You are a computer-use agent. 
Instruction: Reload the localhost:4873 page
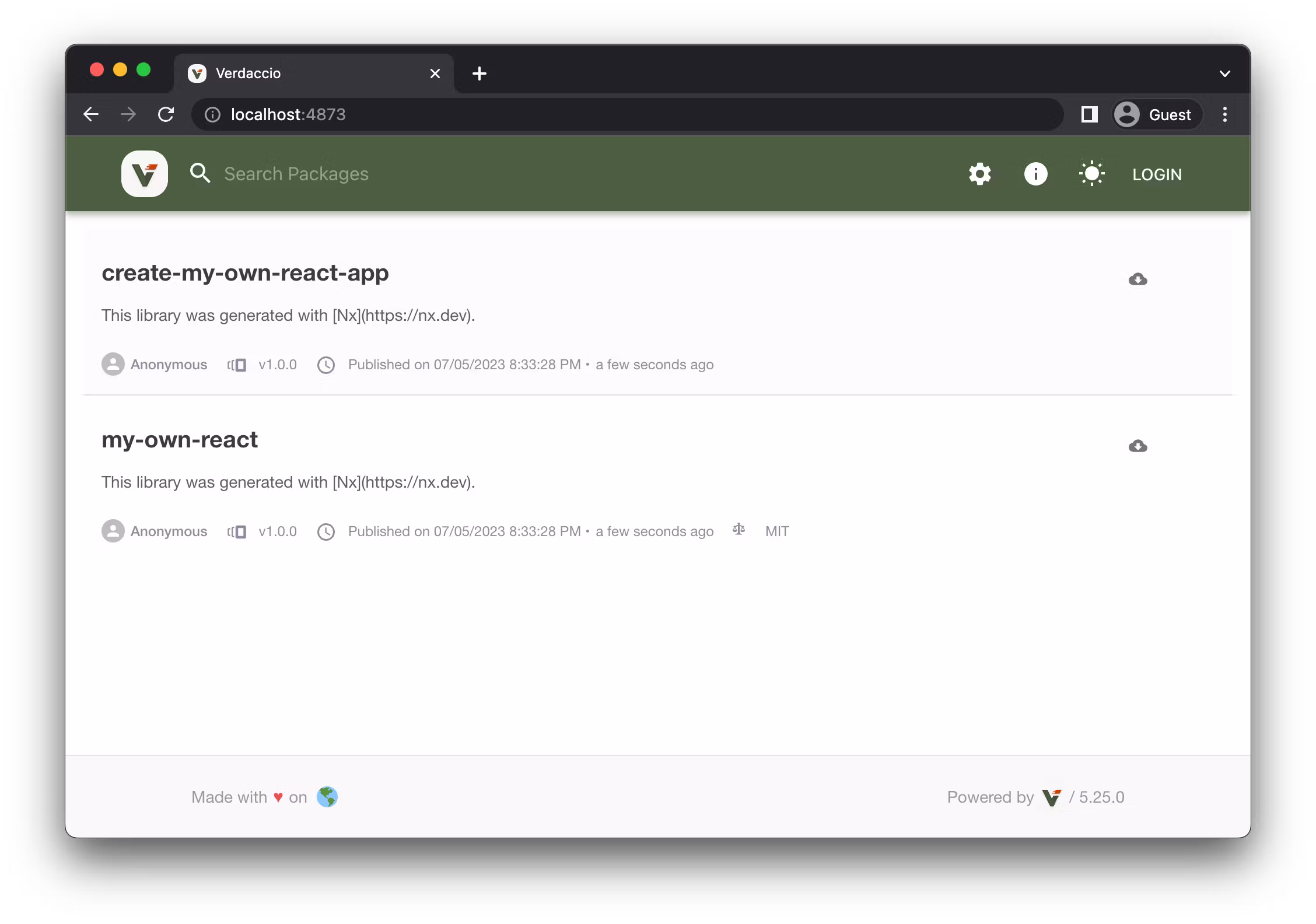click(166, 115)
